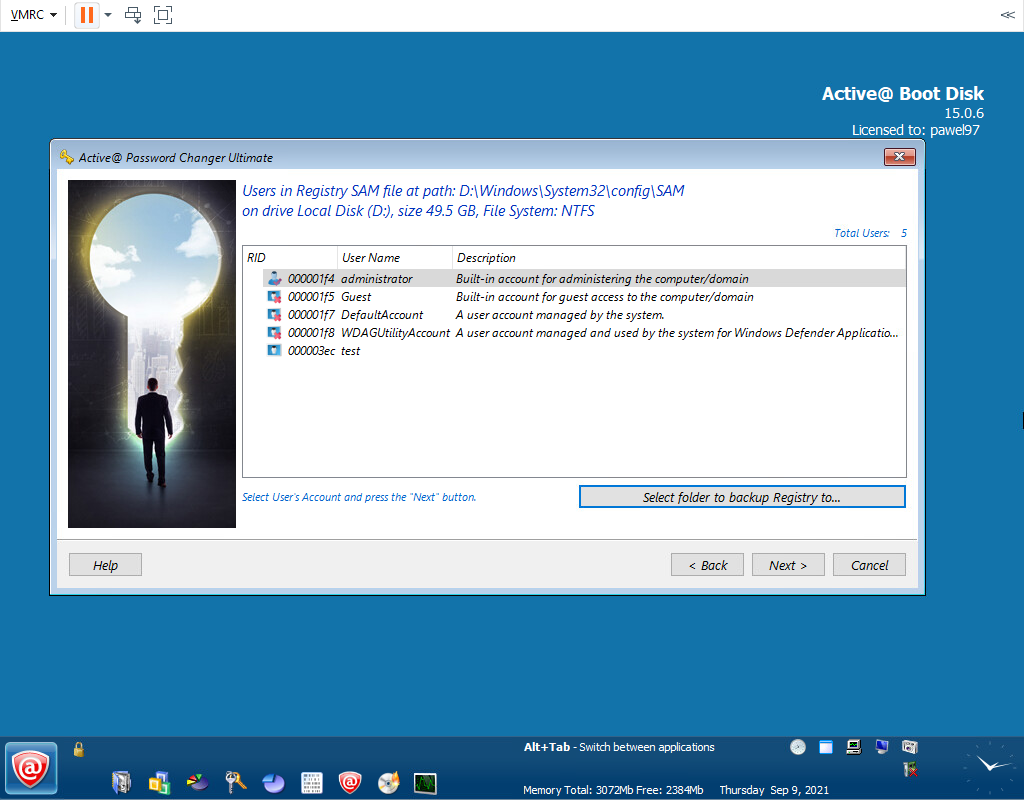Click the administrator account icon

(274, 278)
